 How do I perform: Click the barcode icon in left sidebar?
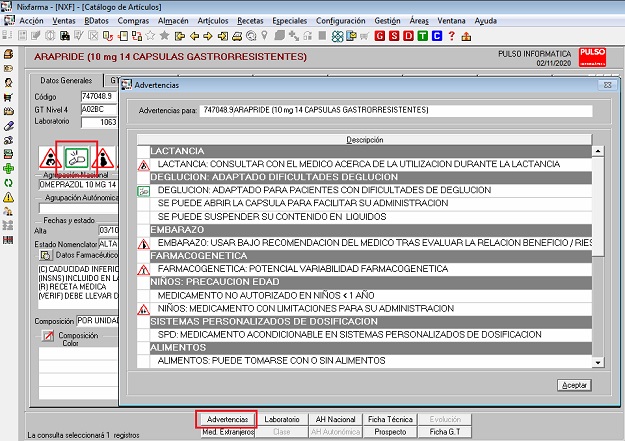pyautogui.click(x=8, y=240)
